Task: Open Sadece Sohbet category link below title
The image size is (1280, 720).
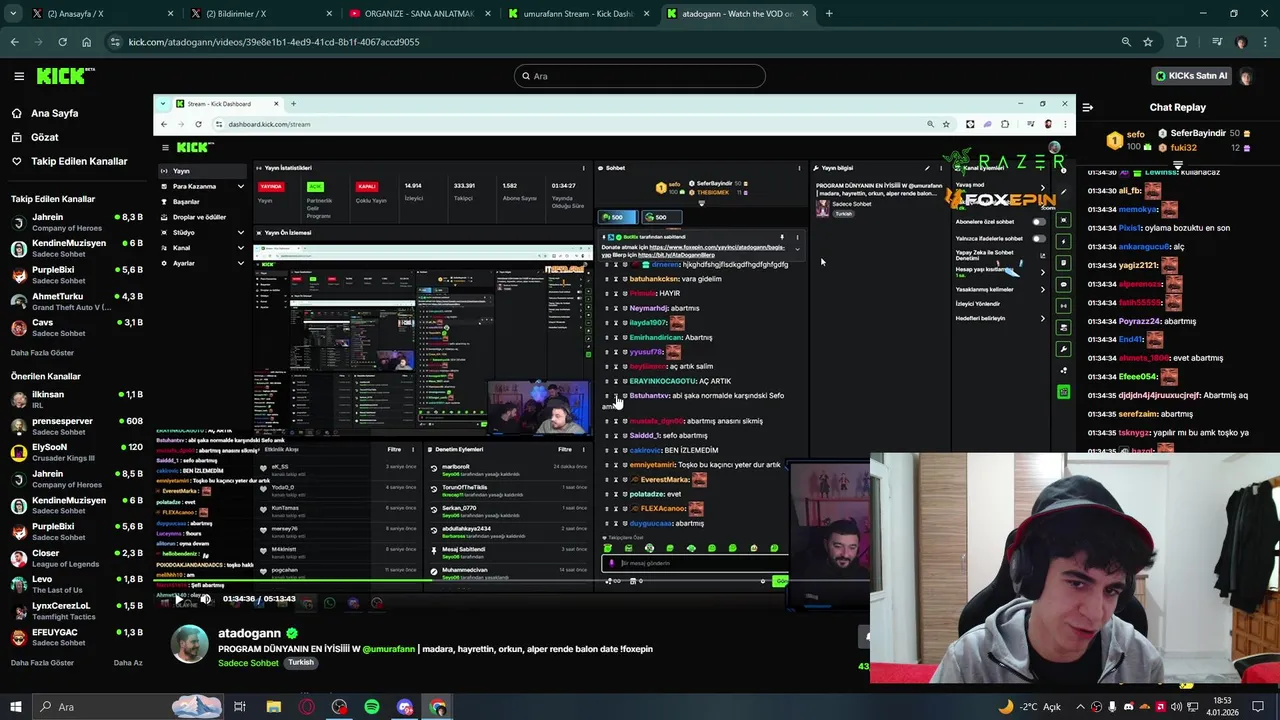Action: point(248,663)
